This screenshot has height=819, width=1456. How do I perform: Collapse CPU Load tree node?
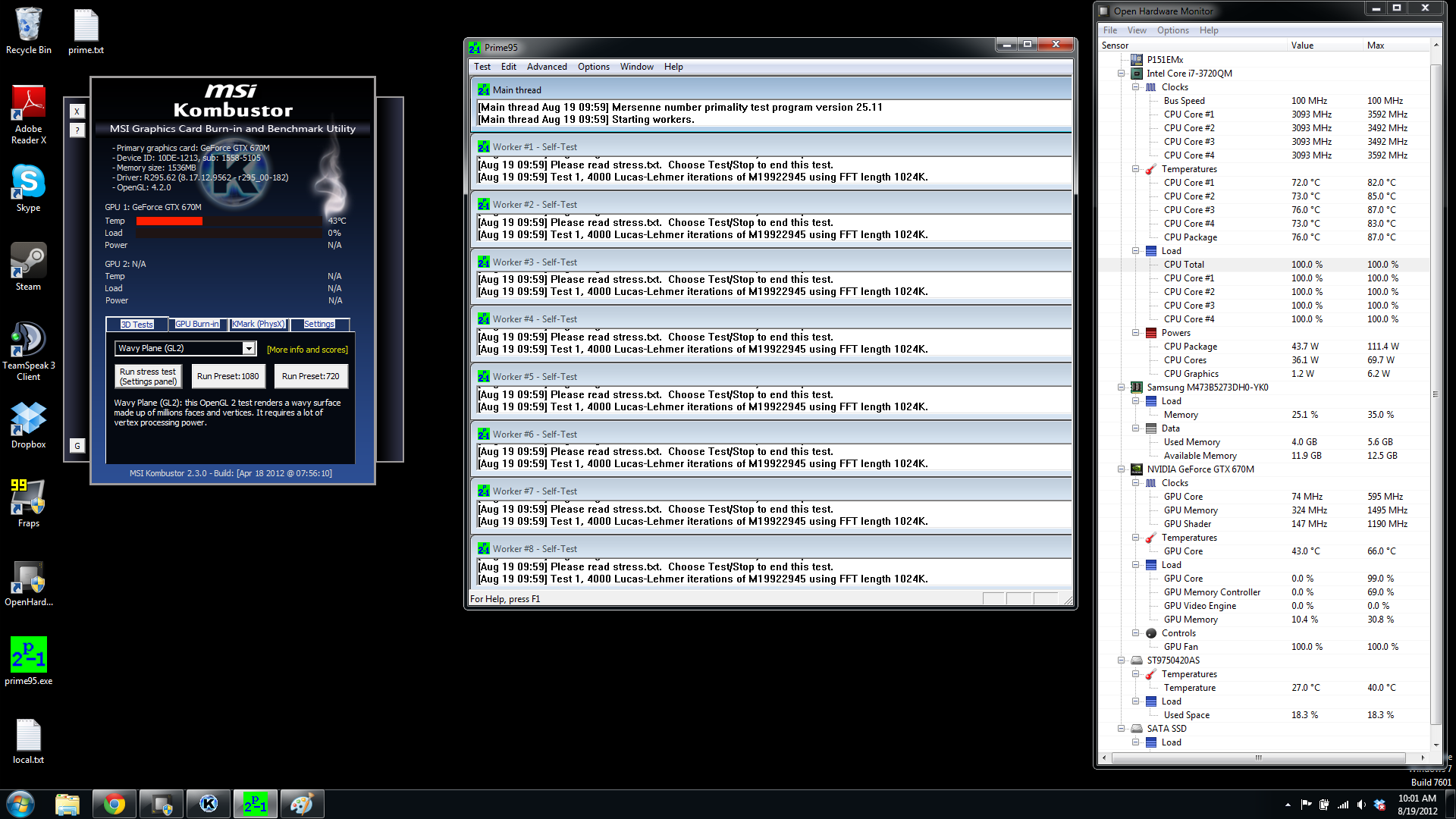coord(1136,251)
